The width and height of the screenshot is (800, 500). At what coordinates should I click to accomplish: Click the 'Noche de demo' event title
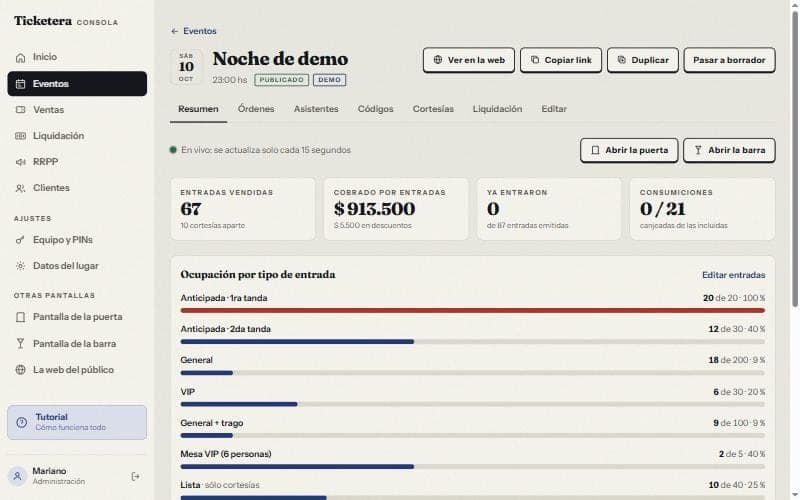[x=280, y=59]
